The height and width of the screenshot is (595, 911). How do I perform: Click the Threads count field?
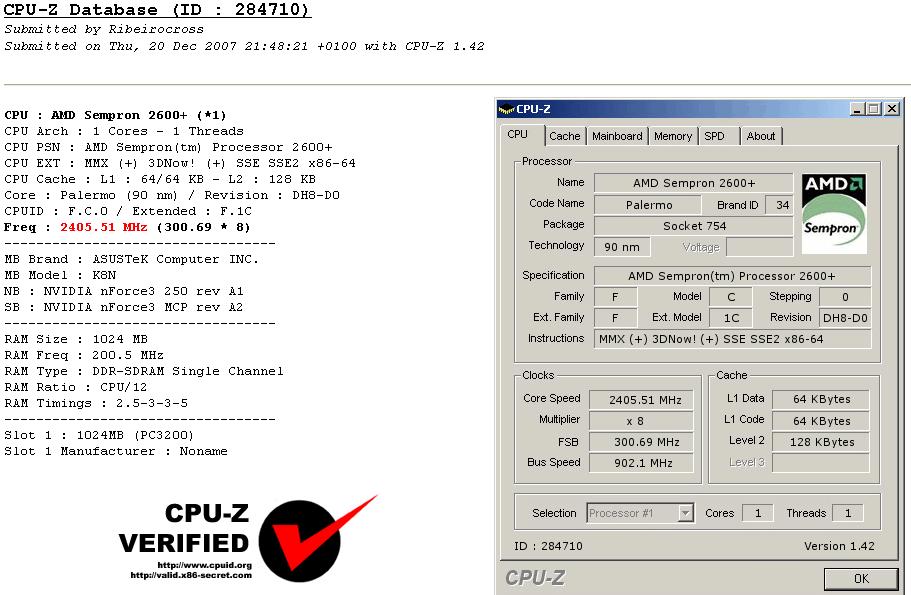click(847, 513)
